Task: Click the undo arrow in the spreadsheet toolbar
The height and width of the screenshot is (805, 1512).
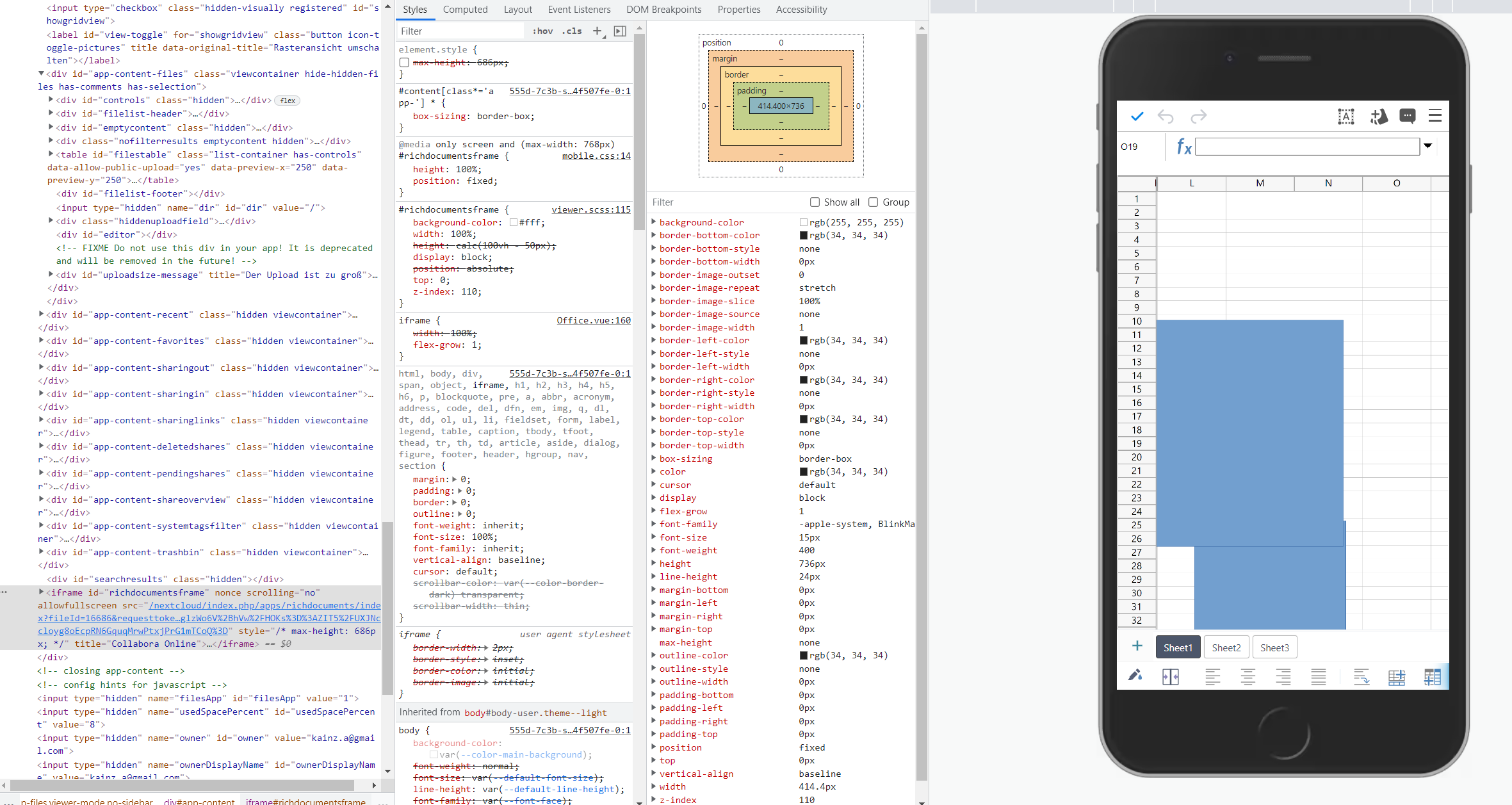Action: (1166, 117)
